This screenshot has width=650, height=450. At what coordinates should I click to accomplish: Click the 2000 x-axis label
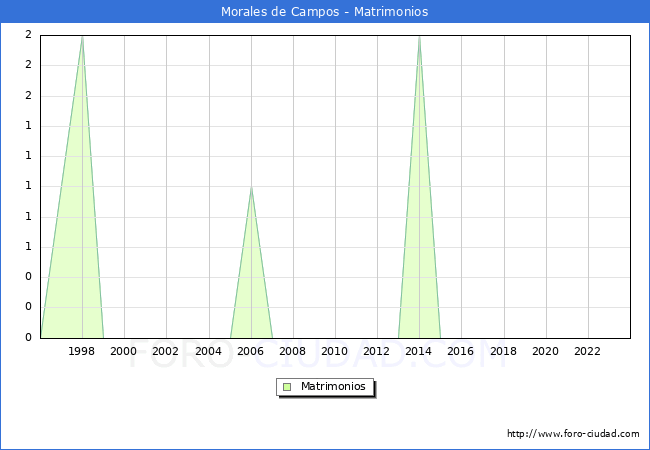[123, 351]
